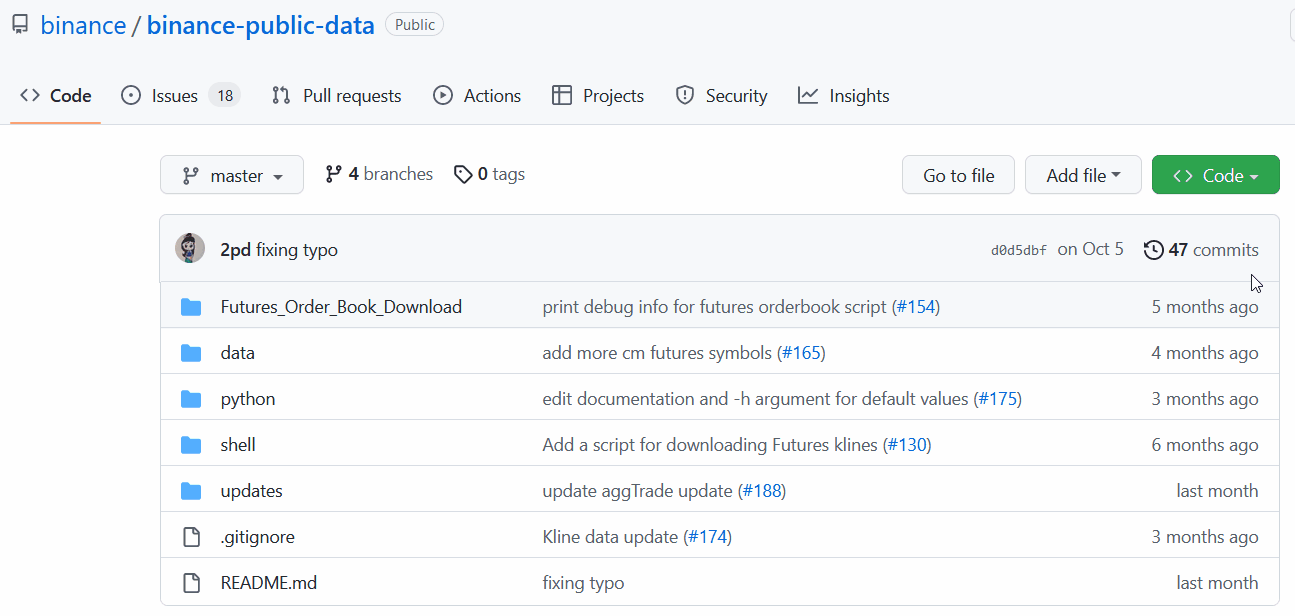Open the Insights tab
The height and width of the screenshot is (616, 1295).
tap(844, 96)
